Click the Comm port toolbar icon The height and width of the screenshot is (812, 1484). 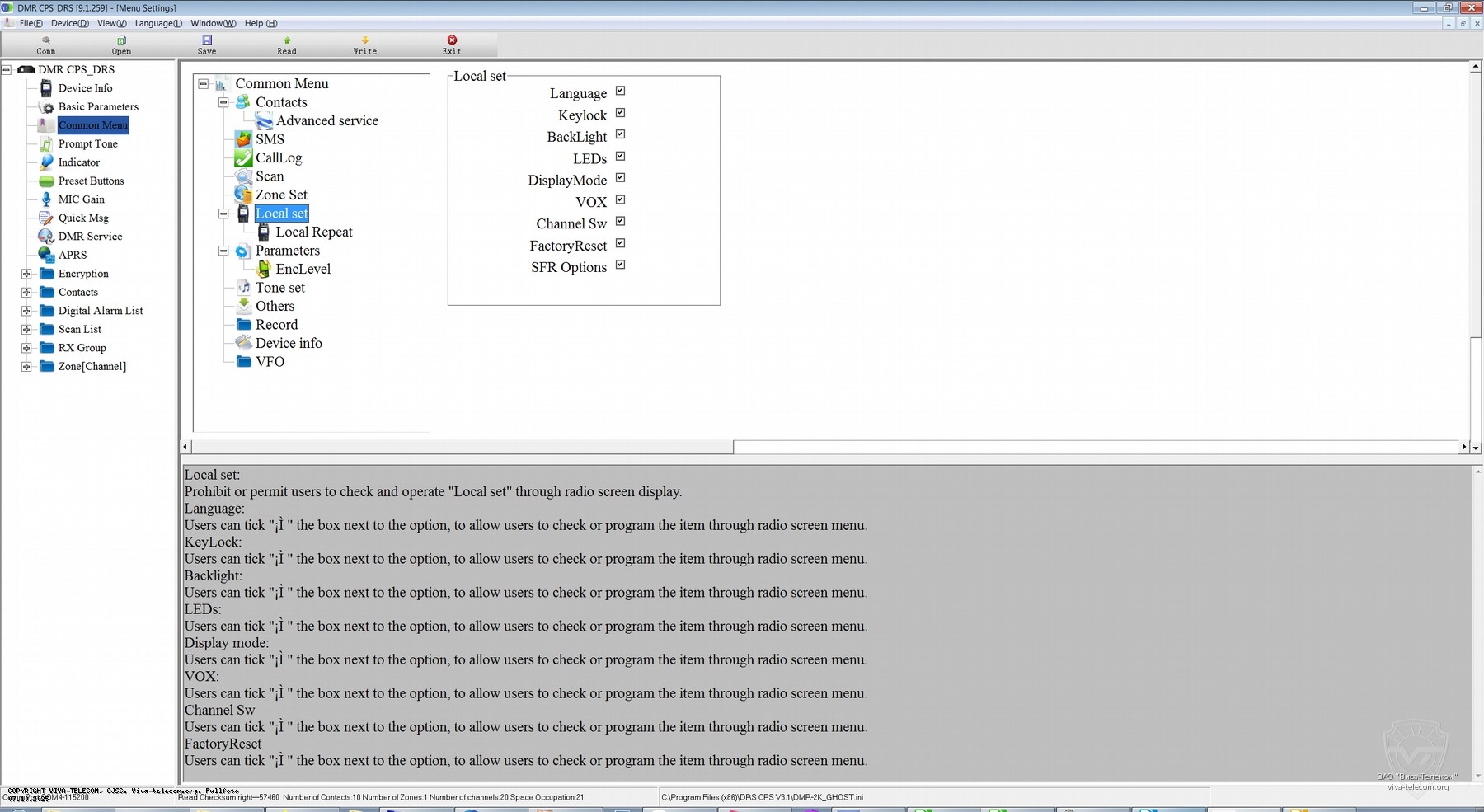(46, 40)
